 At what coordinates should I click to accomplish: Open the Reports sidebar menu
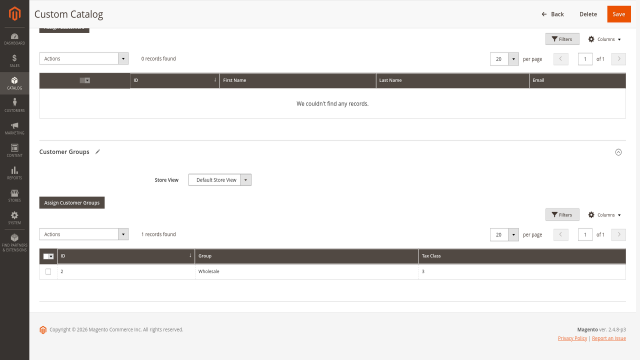(x=14, y=173)
